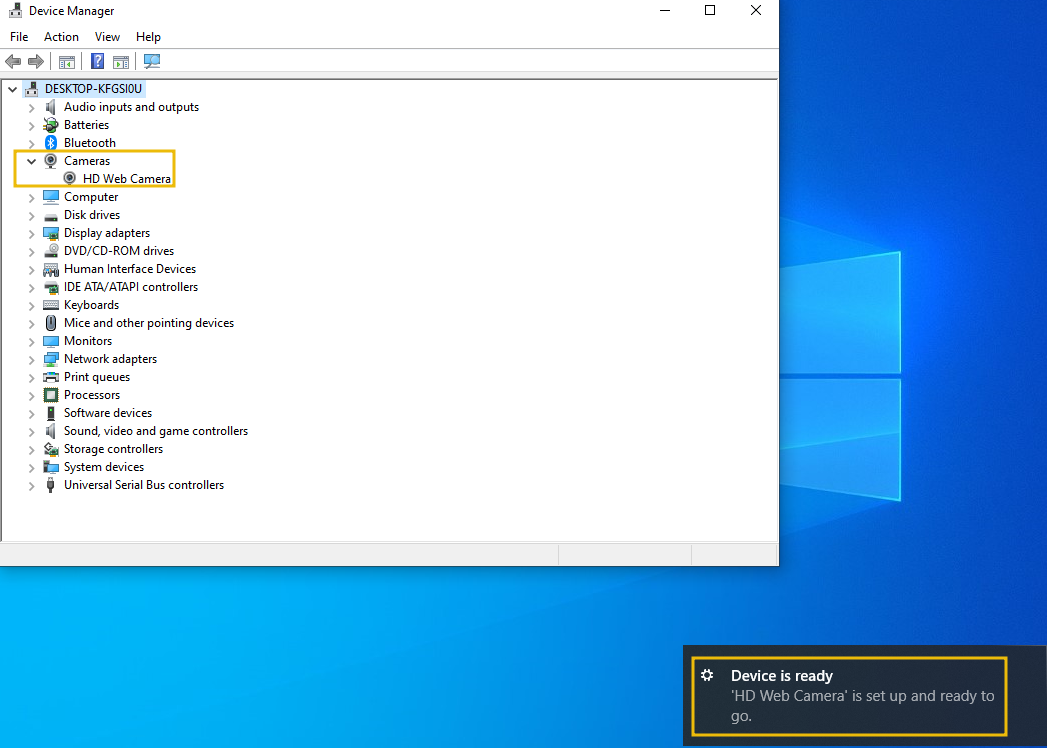Viewport: 1047px width, 748px height.
Task: Open the File menu
Action: point(19,37)
